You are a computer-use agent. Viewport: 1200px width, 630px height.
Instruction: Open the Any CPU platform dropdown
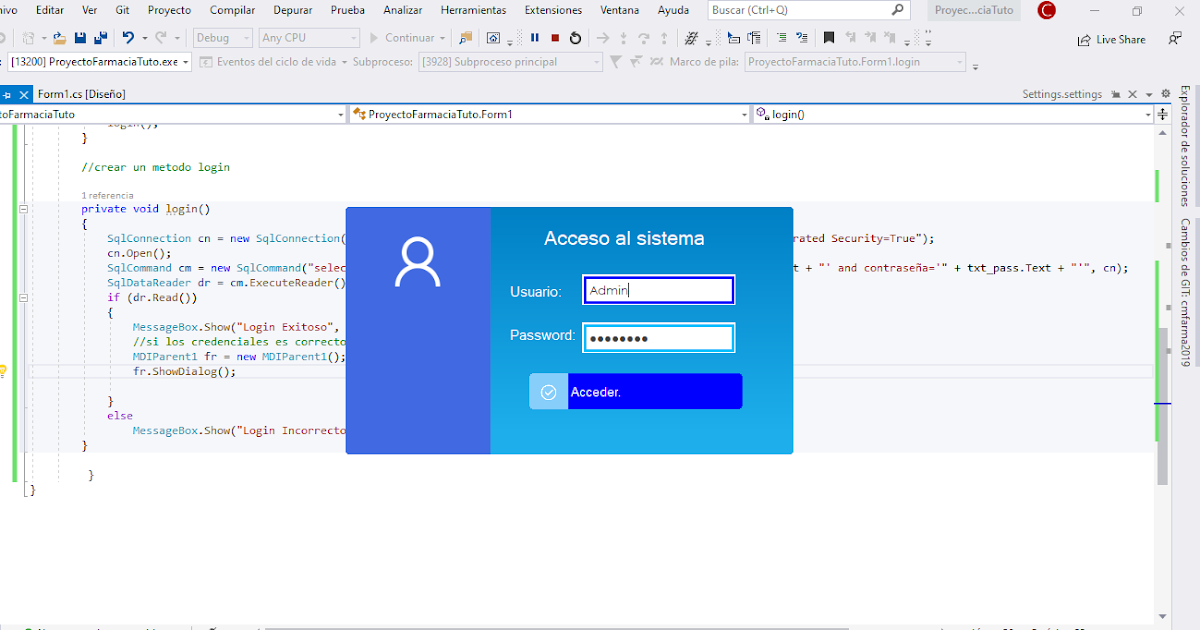(x=308, y=37)
